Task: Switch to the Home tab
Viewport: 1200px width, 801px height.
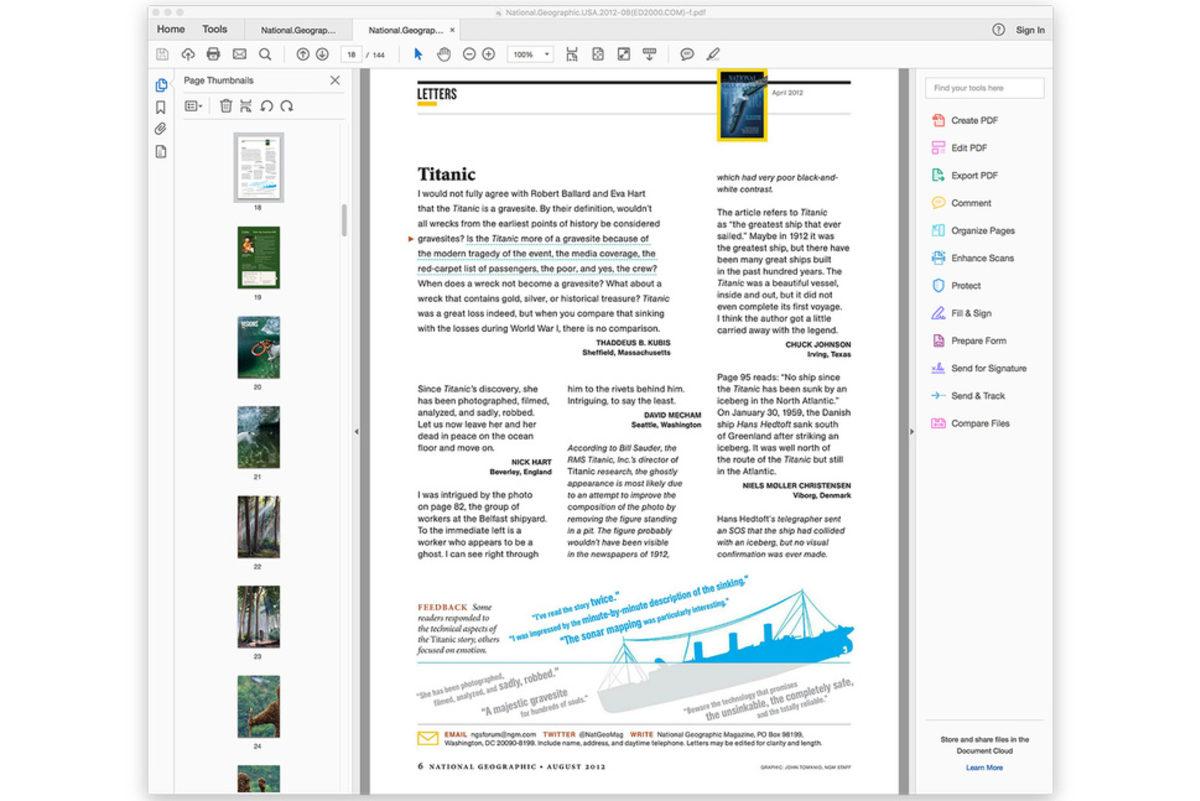Action: pos(170,29)
